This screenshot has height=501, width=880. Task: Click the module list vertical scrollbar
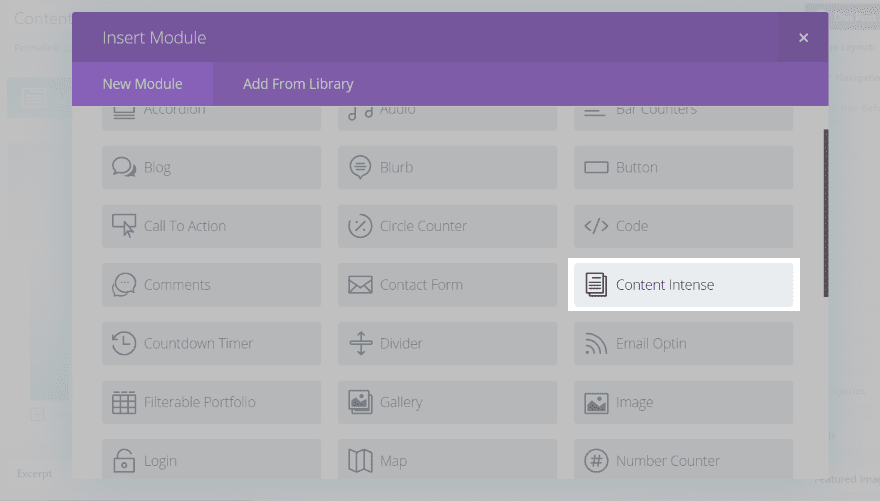pos(825,212)
